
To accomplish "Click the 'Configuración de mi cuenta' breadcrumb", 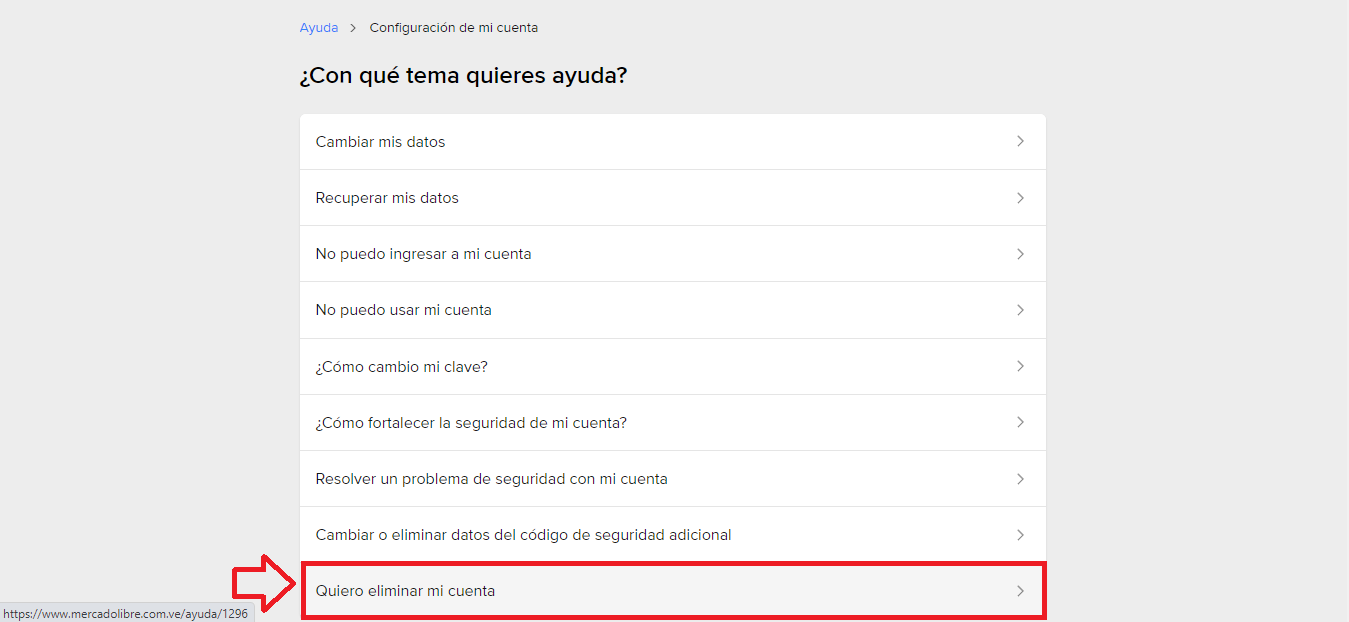I will tap(454, 28).
